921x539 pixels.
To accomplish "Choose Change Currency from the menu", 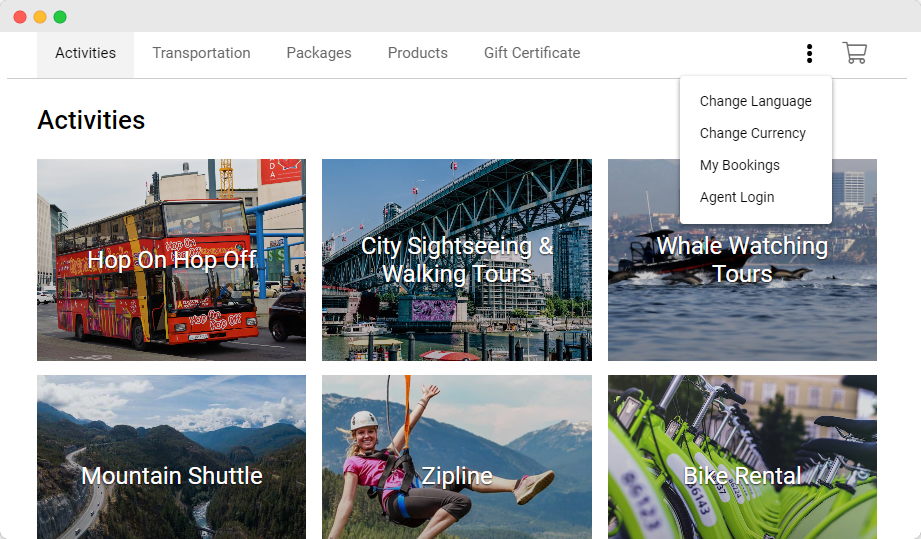I will (755, 133).
